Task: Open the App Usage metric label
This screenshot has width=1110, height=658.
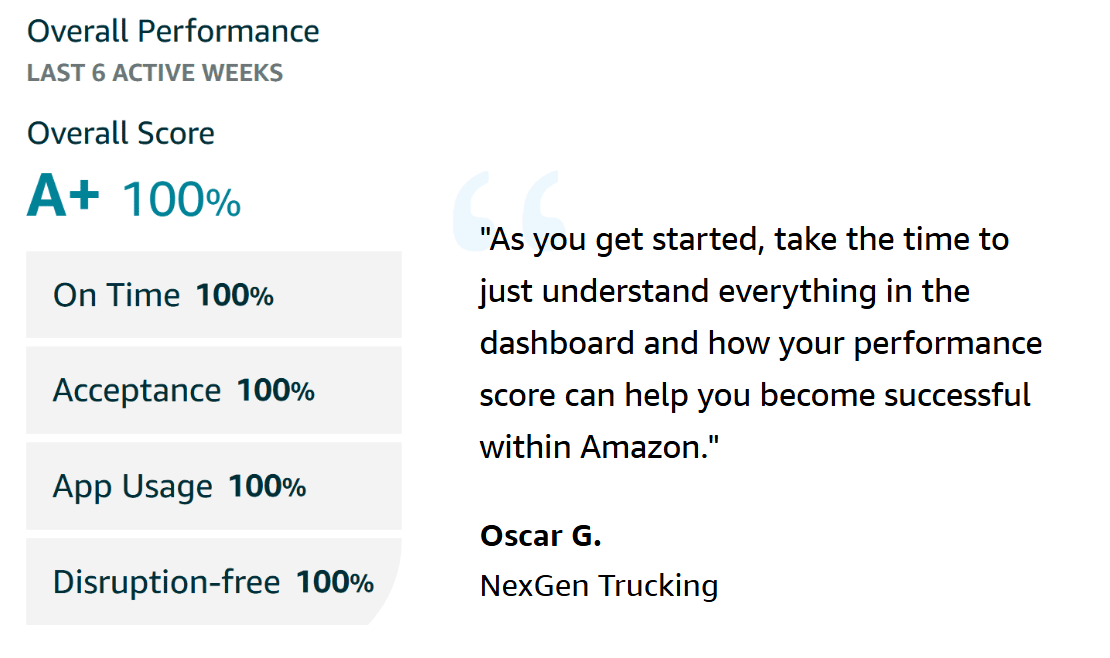Action: pos(133,486)
